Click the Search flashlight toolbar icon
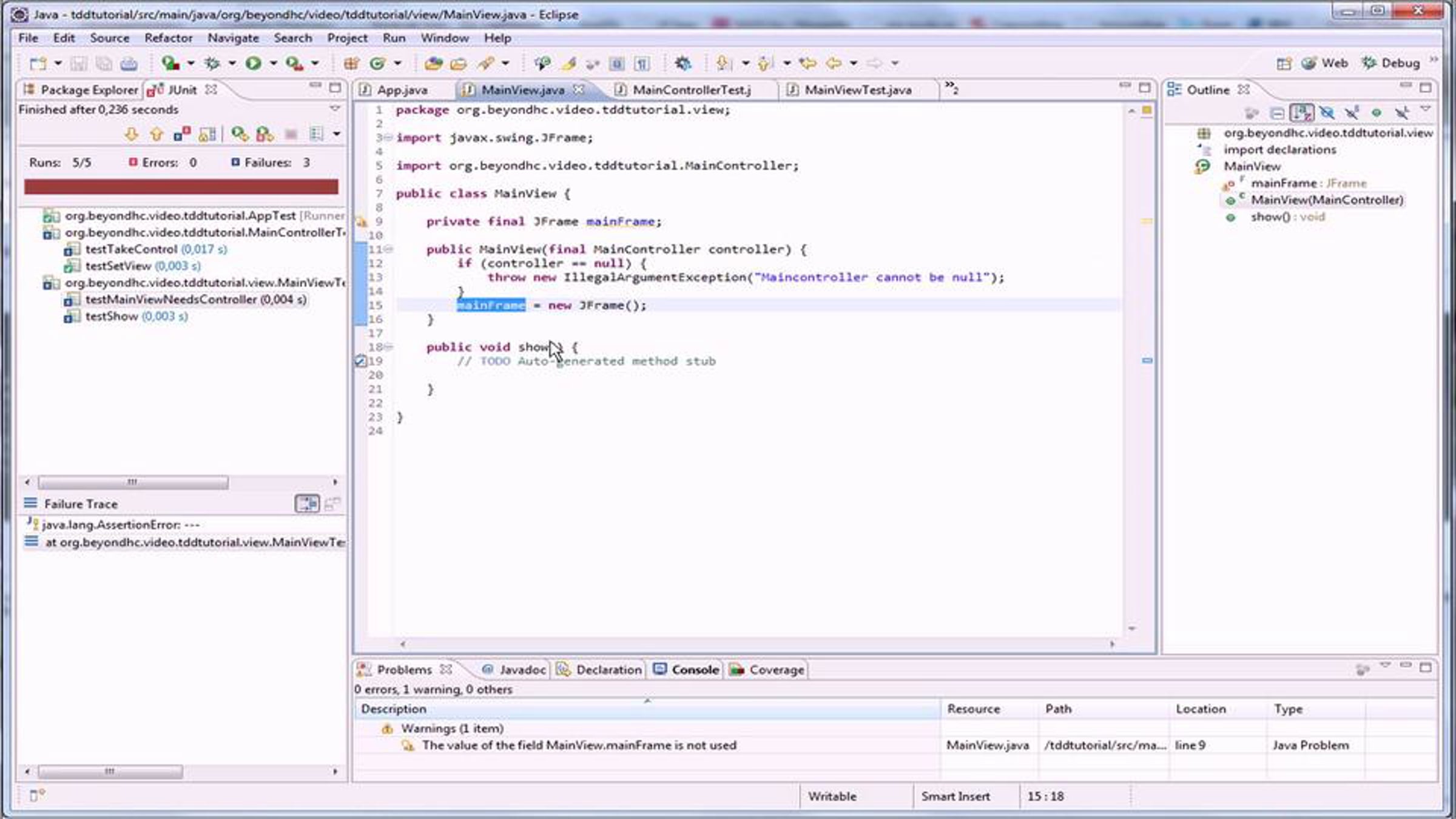This screenshot has height=819, width=1456. point(486,63)
